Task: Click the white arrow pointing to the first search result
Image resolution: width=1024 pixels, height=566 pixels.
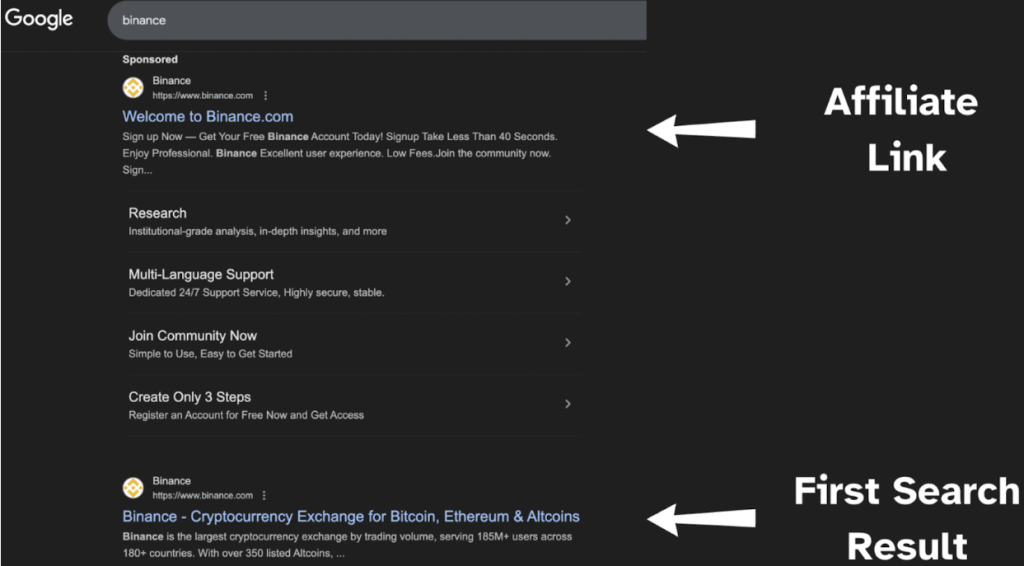Action: (701, 520)
